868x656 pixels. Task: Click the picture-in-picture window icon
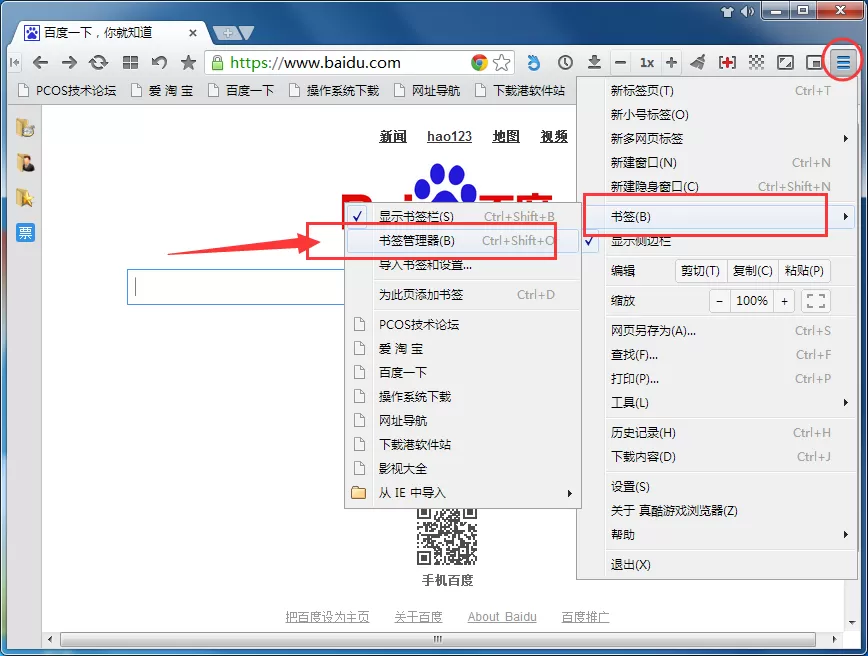[x=814, y=63]
